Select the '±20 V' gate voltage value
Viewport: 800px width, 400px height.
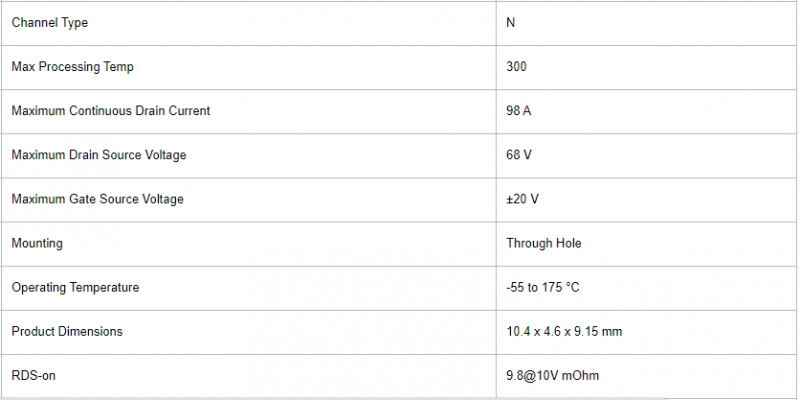(x=522, y=199)
